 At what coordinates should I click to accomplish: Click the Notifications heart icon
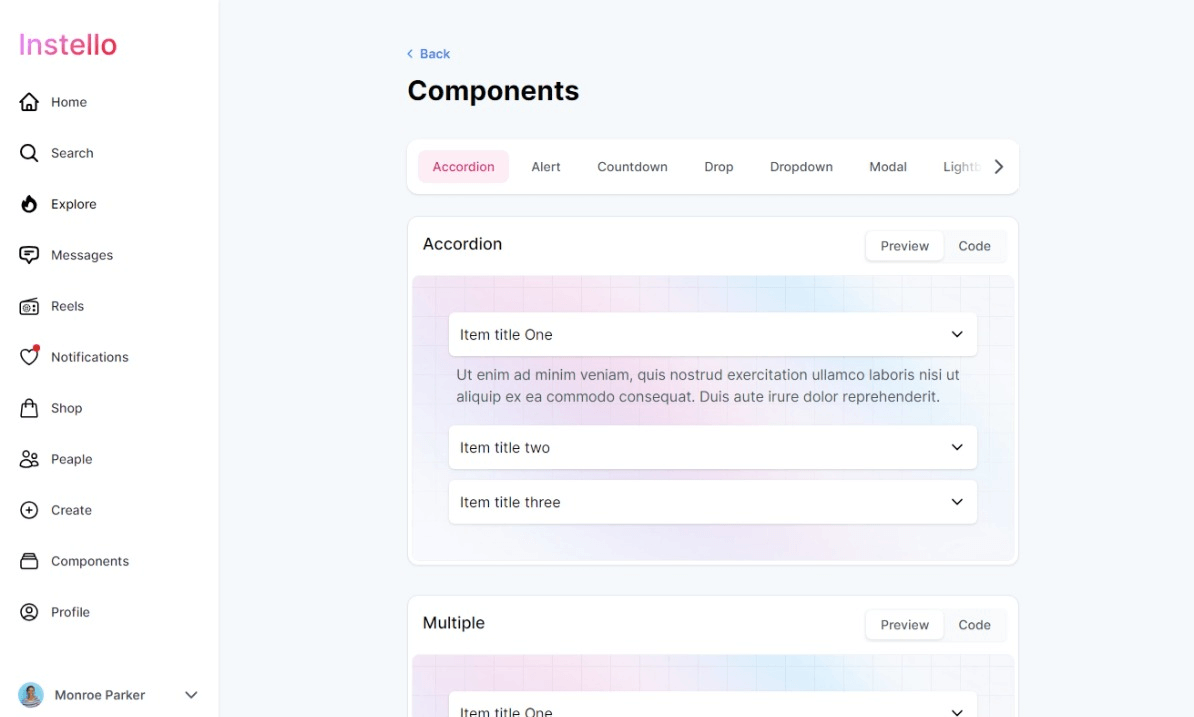pos(29,357)
